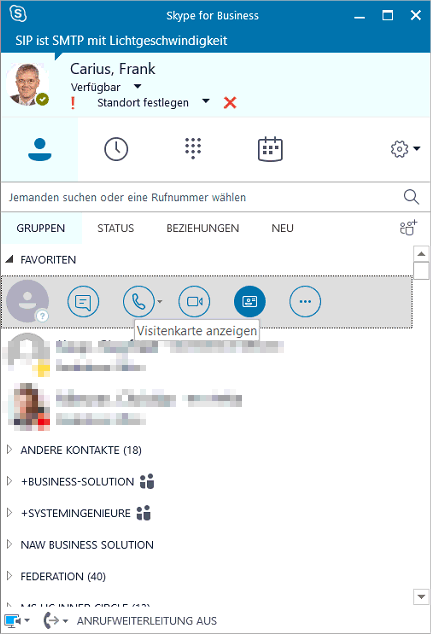Expand the +BUSINESS-SOLUTION group
This screenshot has width=431, height=634.
click(x=9, y=481)
